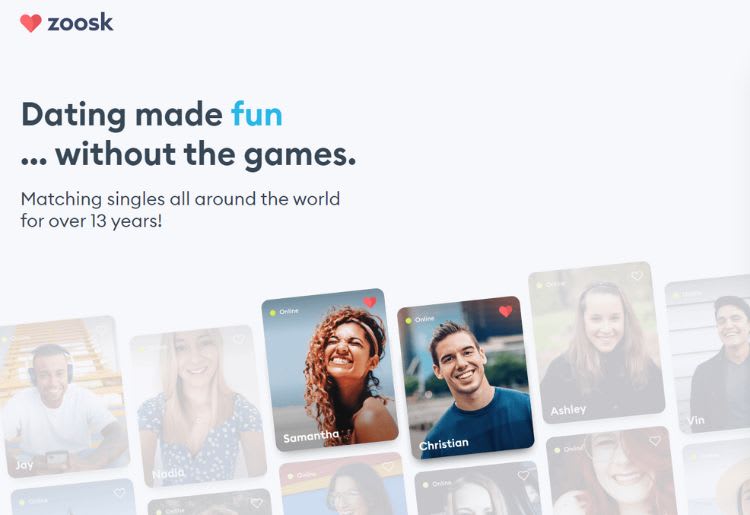Tap the heart outline on Nadia's card
Image resolution: width=750 pixels, height=515 pixels.
pos(239,340)
